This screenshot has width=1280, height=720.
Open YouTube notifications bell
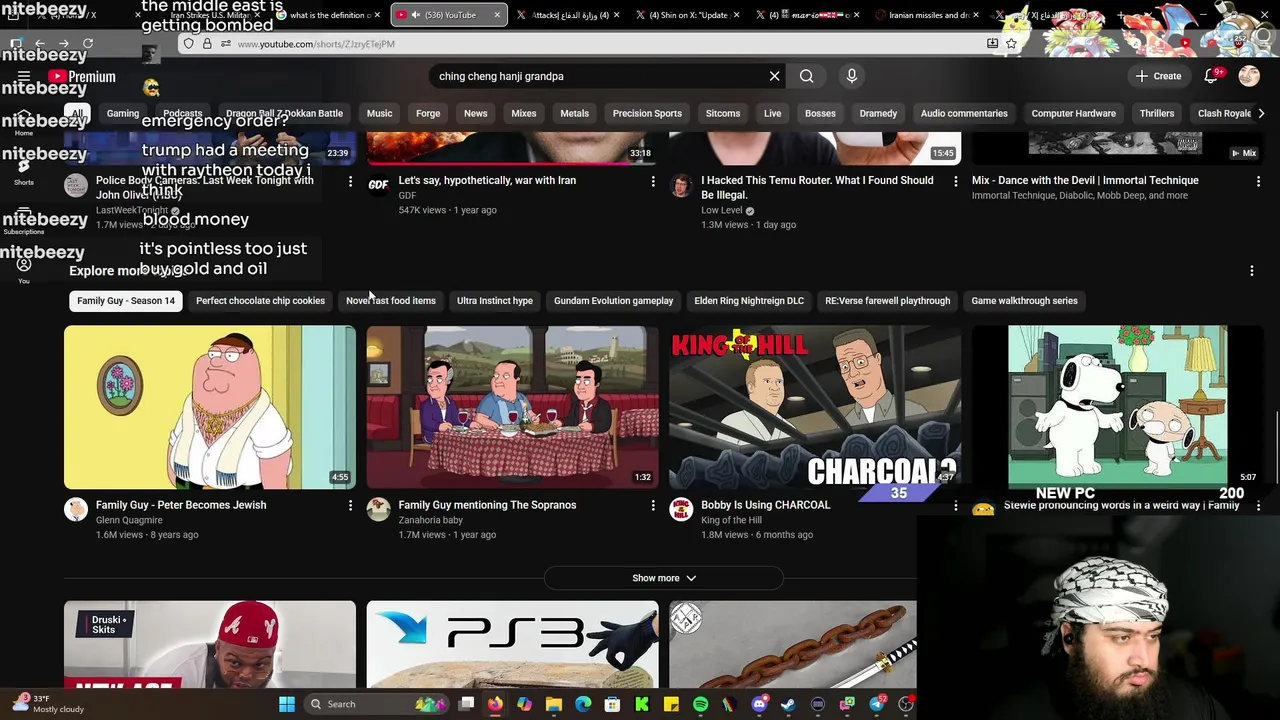[1211, 76]
